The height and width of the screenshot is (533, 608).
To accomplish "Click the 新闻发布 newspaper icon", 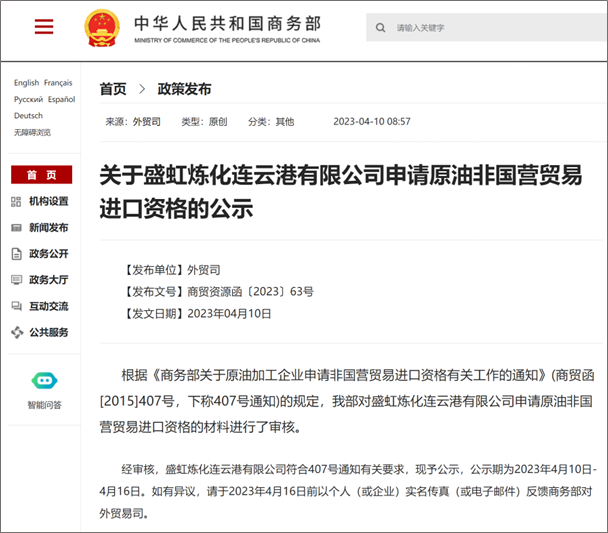I will point(16,227).
